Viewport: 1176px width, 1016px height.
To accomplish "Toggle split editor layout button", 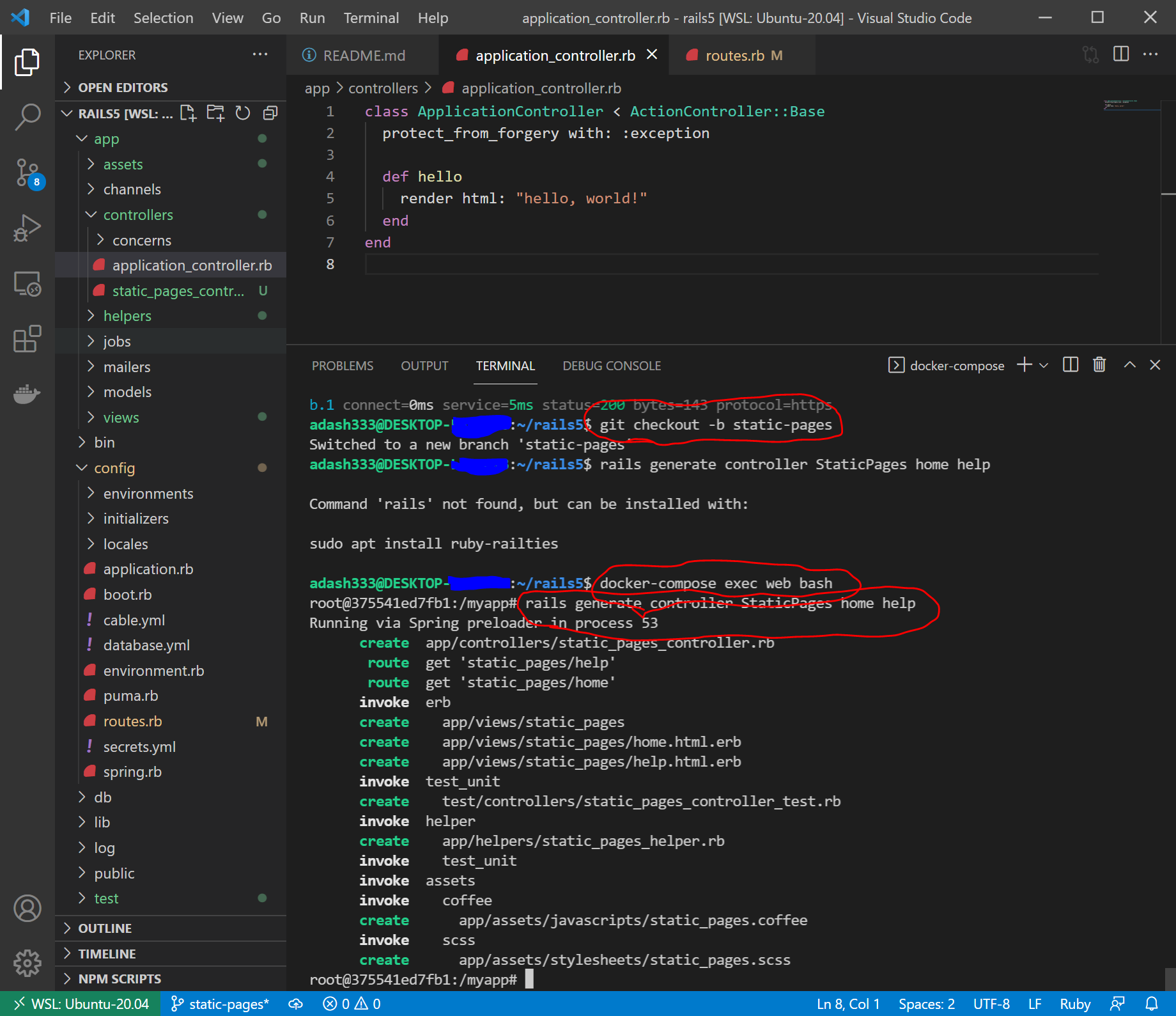I will [x=1121, y=54].
